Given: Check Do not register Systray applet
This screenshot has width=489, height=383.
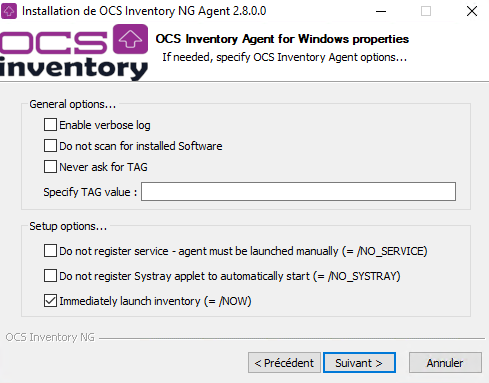Looking at the screenshot, I should (50, 276).
